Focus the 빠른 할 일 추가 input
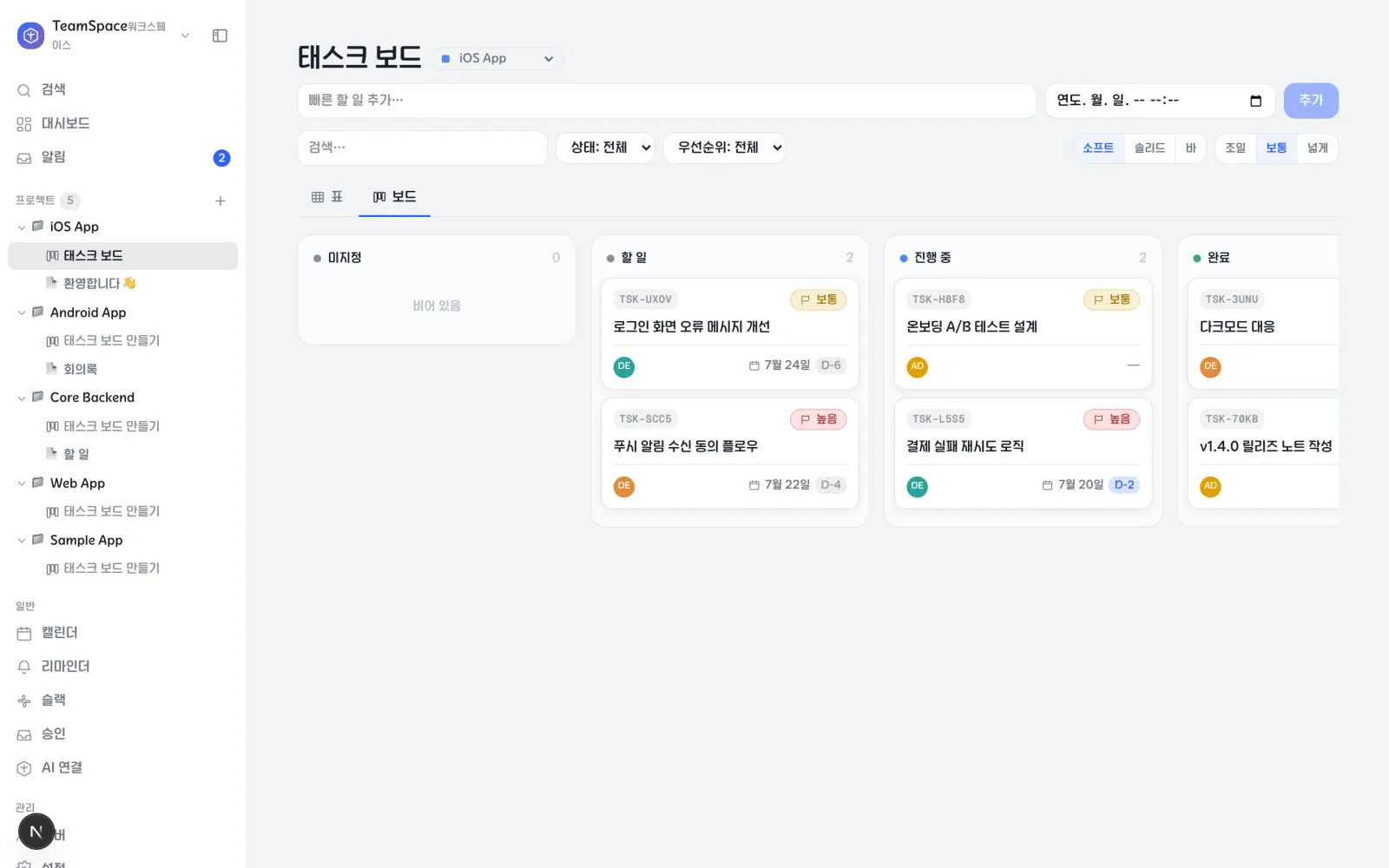1389x868 pixels. pos(667,101)
